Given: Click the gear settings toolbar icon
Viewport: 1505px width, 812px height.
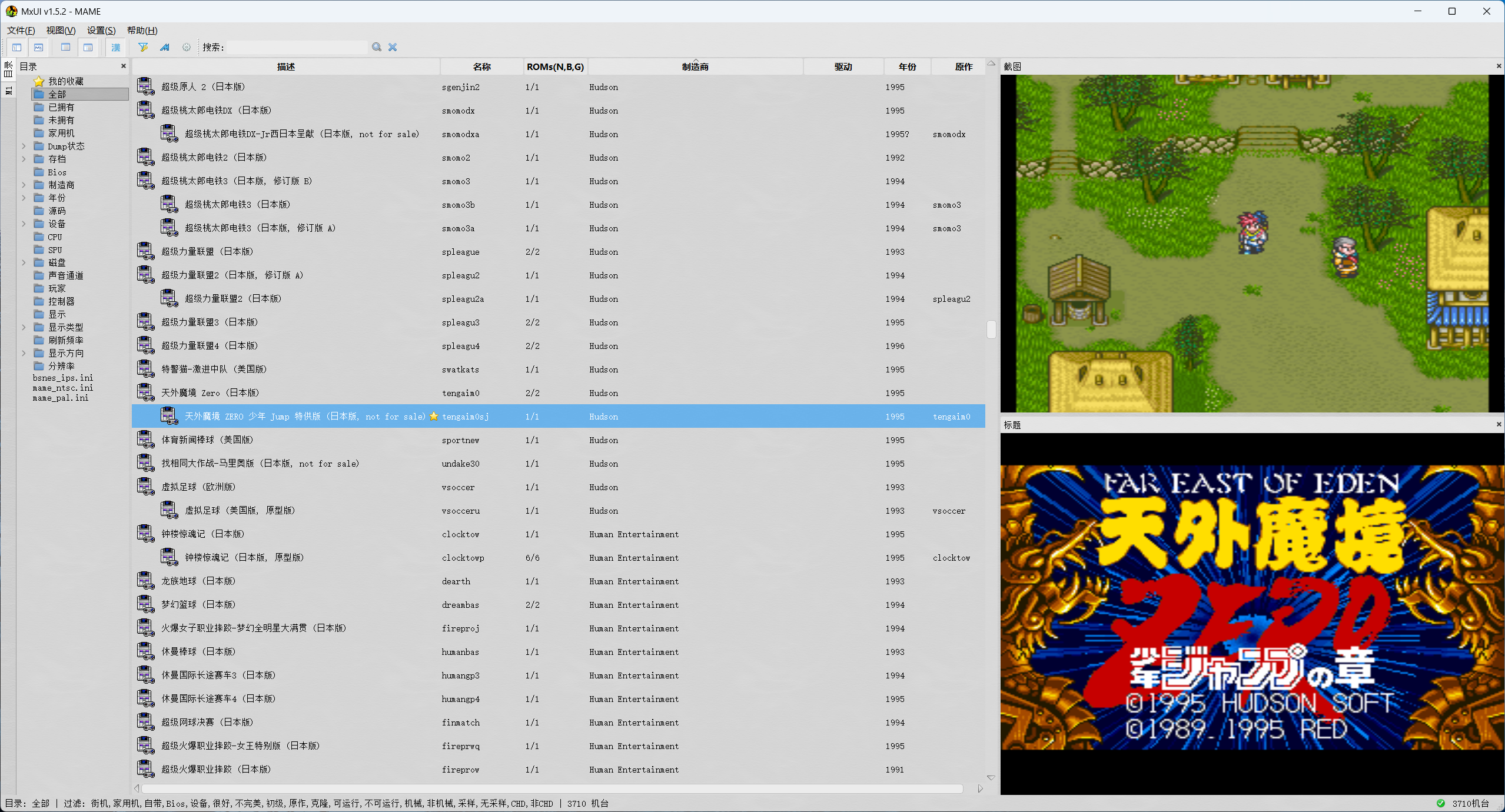Looking at the screenshot, I should click(186, 47).
